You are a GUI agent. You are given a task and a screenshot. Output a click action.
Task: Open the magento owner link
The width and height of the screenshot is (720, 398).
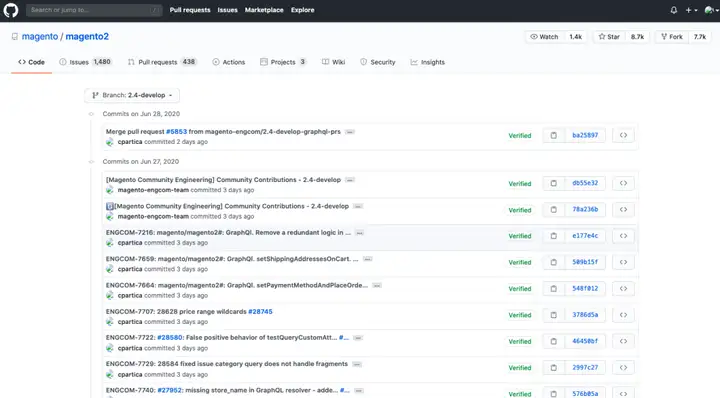coord(40,37)
